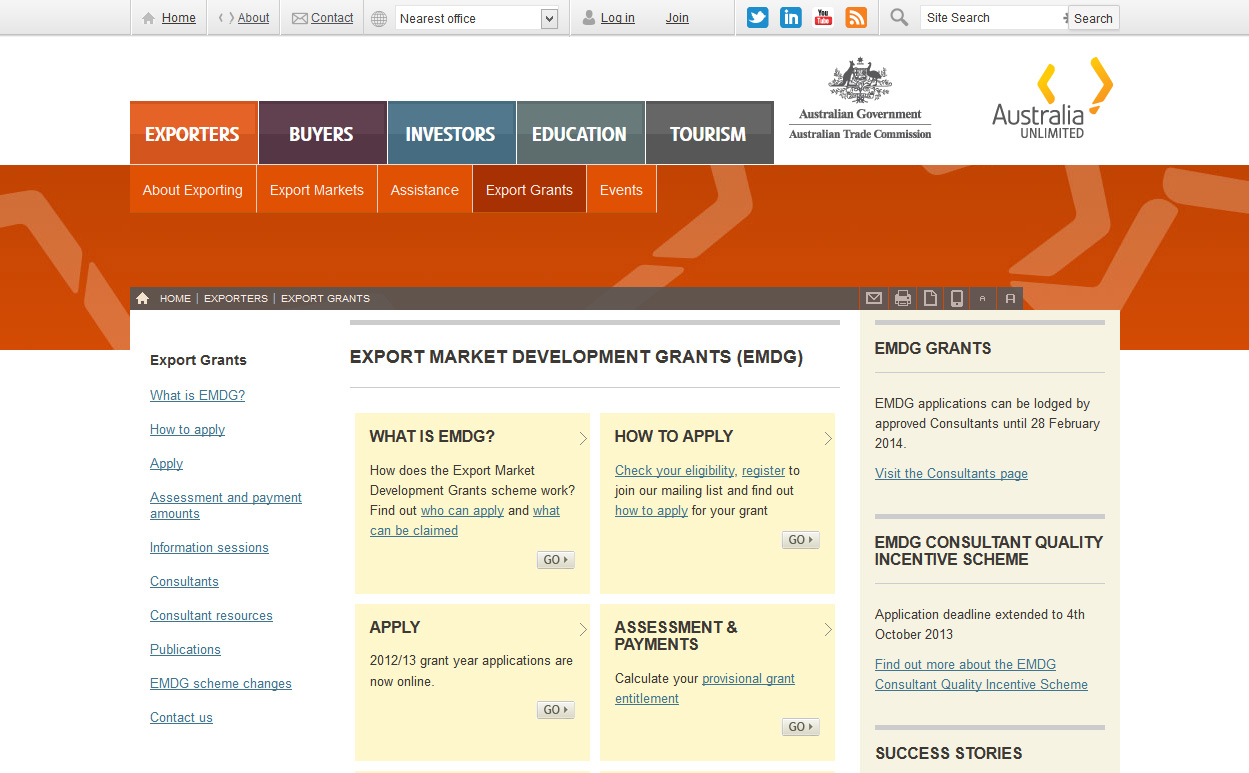Click the 'what can be claimed' link

click(x=465, y=520)
